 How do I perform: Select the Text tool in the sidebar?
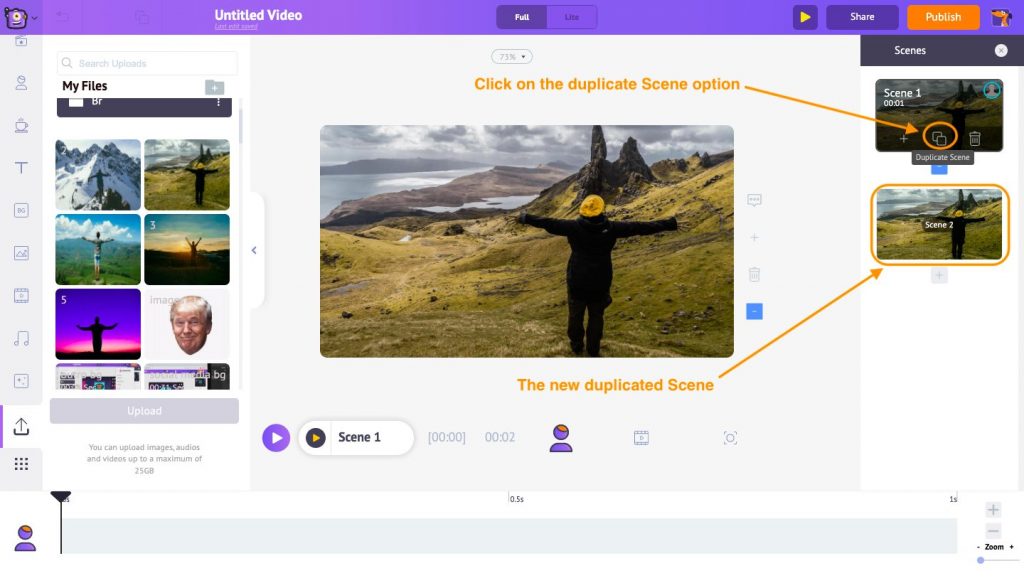[22, 168]
